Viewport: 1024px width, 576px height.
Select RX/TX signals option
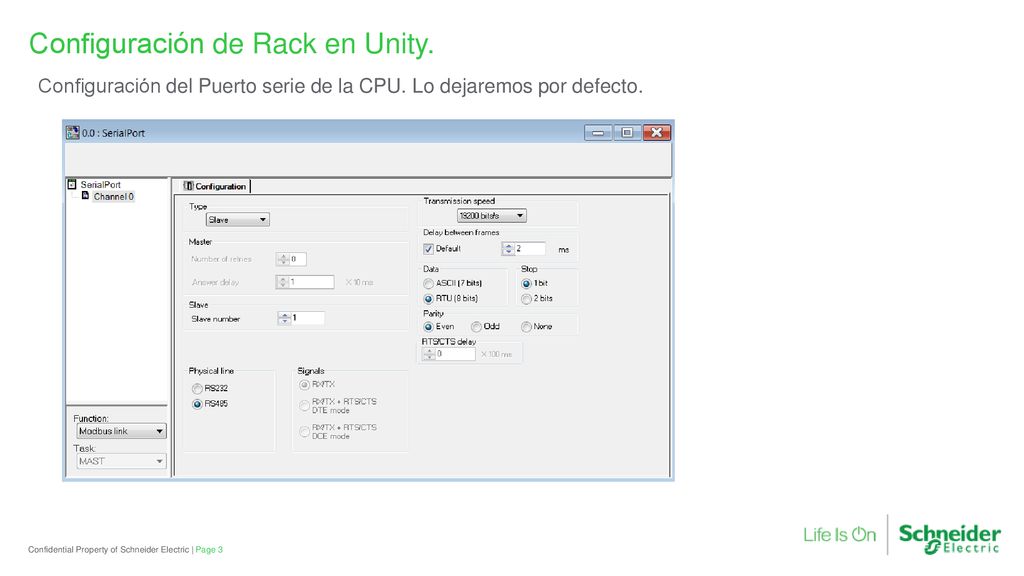click(304, 385)
